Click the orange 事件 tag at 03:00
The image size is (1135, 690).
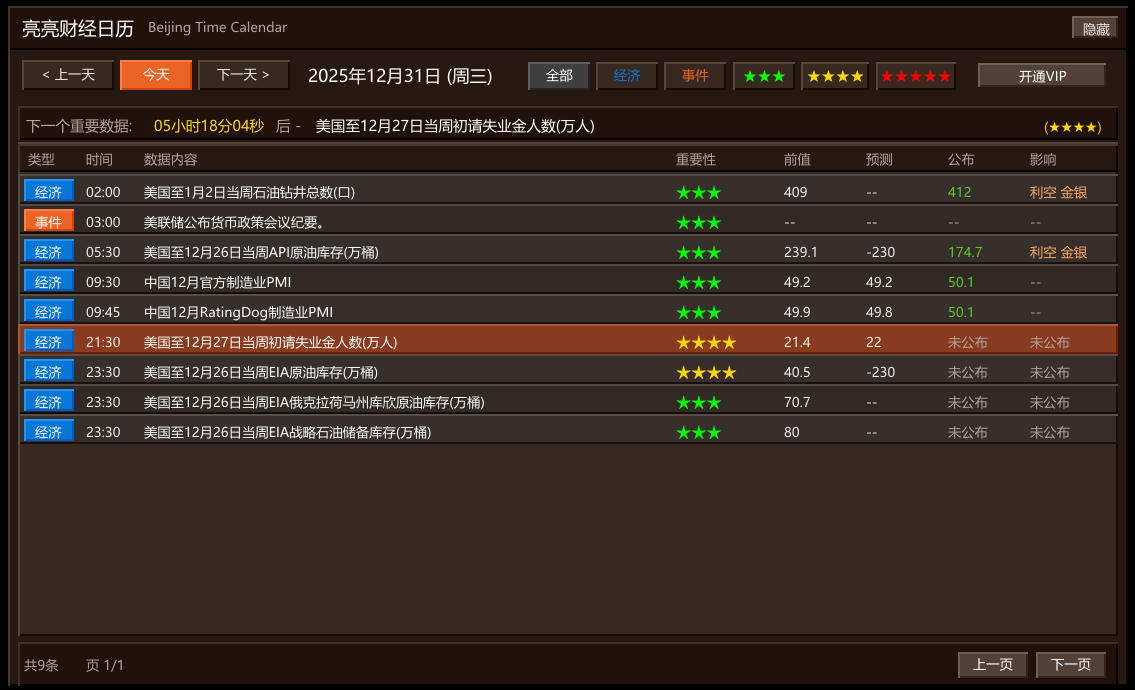pyautogui.click(x=48, y=222)
